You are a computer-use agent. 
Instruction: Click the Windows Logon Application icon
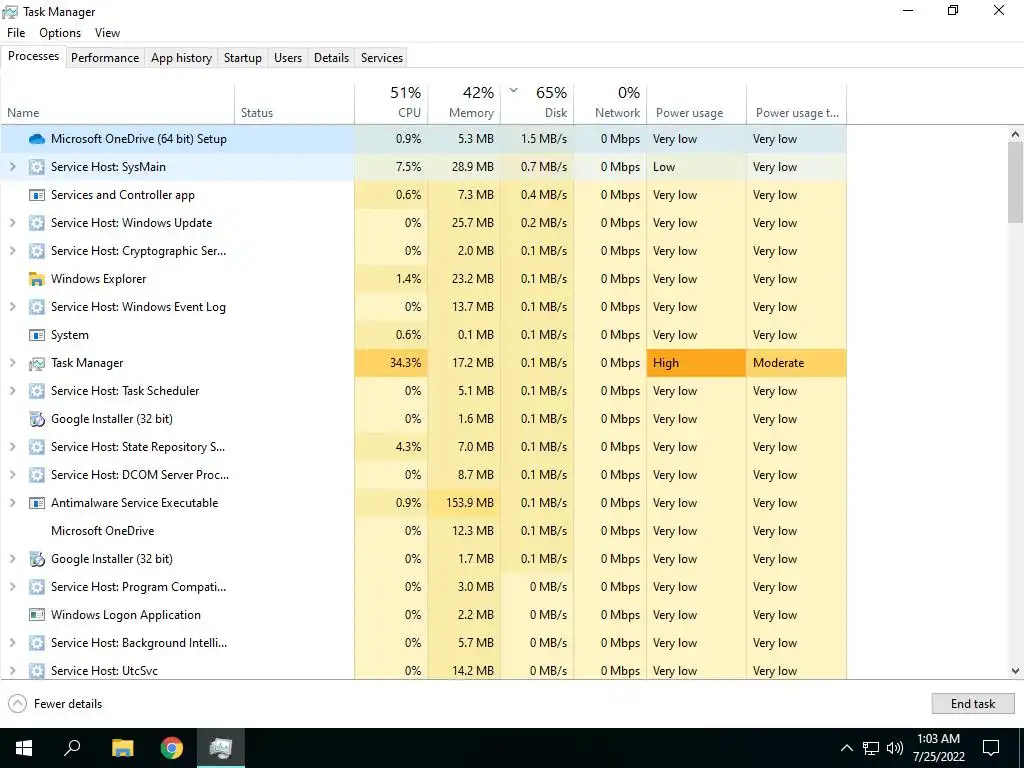tap(37, 615)
